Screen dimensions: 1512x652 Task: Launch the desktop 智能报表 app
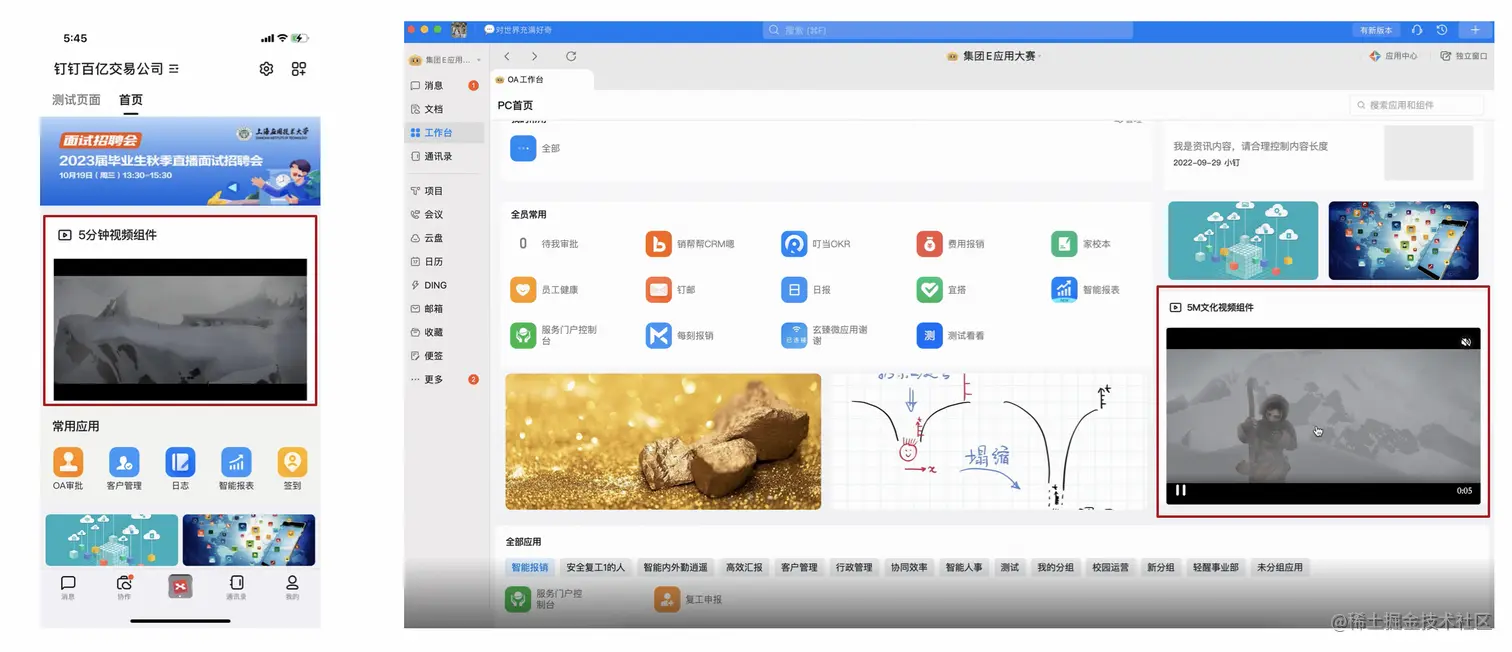1086,290
